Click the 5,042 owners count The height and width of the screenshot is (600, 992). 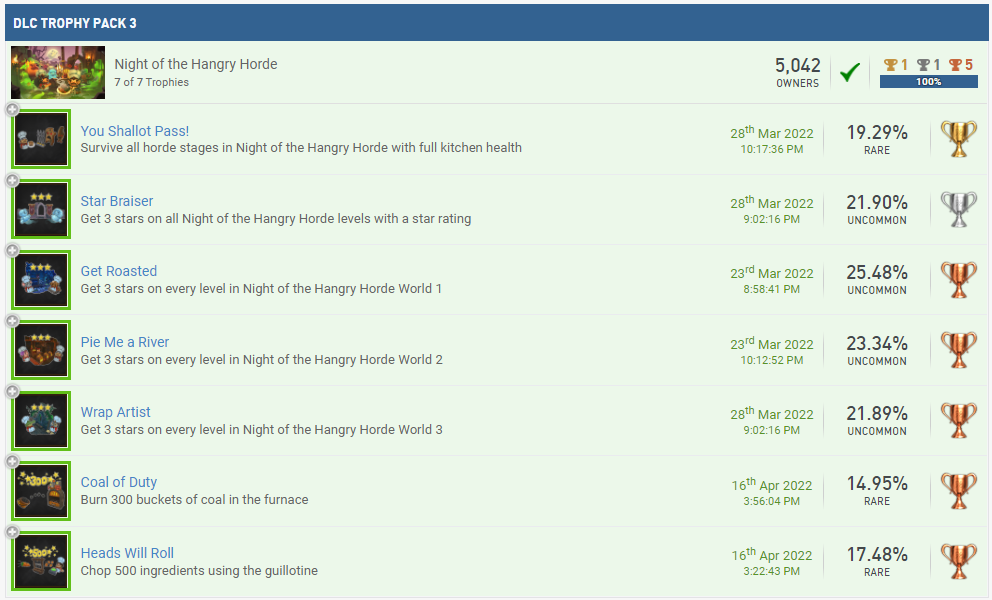tap(797, 65)
